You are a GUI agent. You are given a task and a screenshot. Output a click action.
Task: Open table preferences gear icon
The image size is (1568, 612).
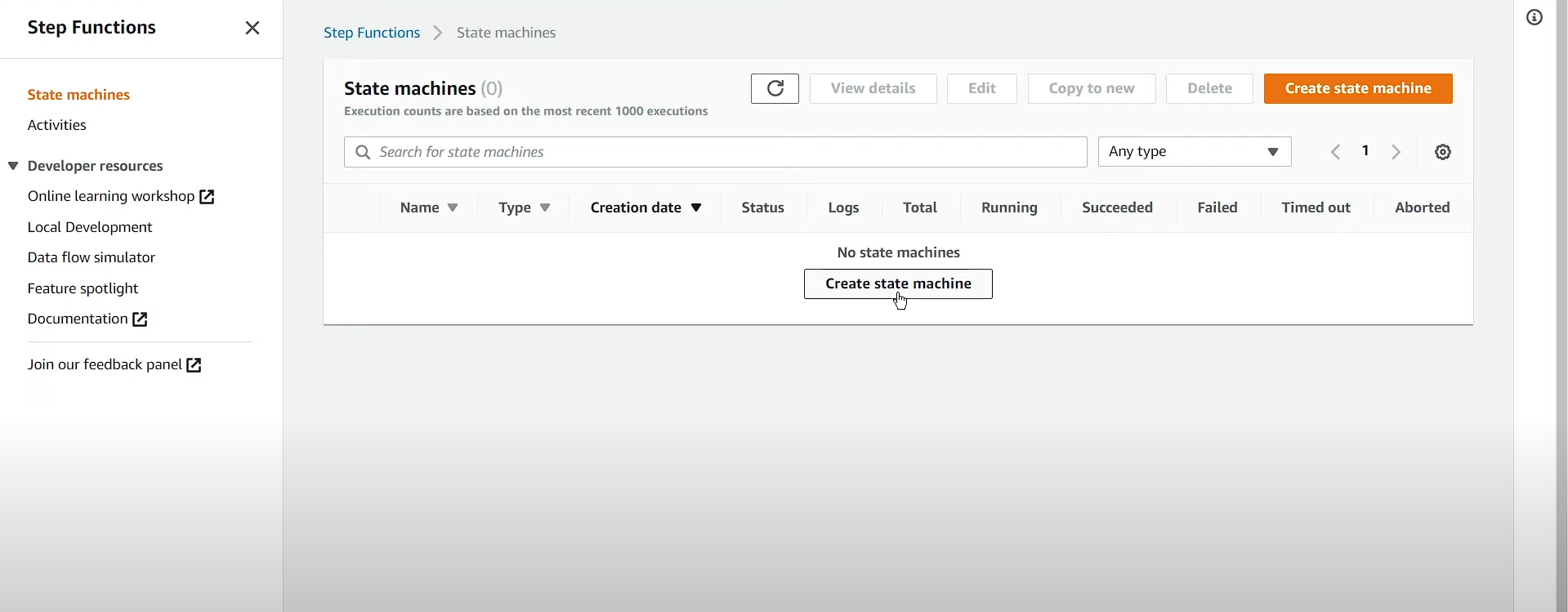(1443, 152)
